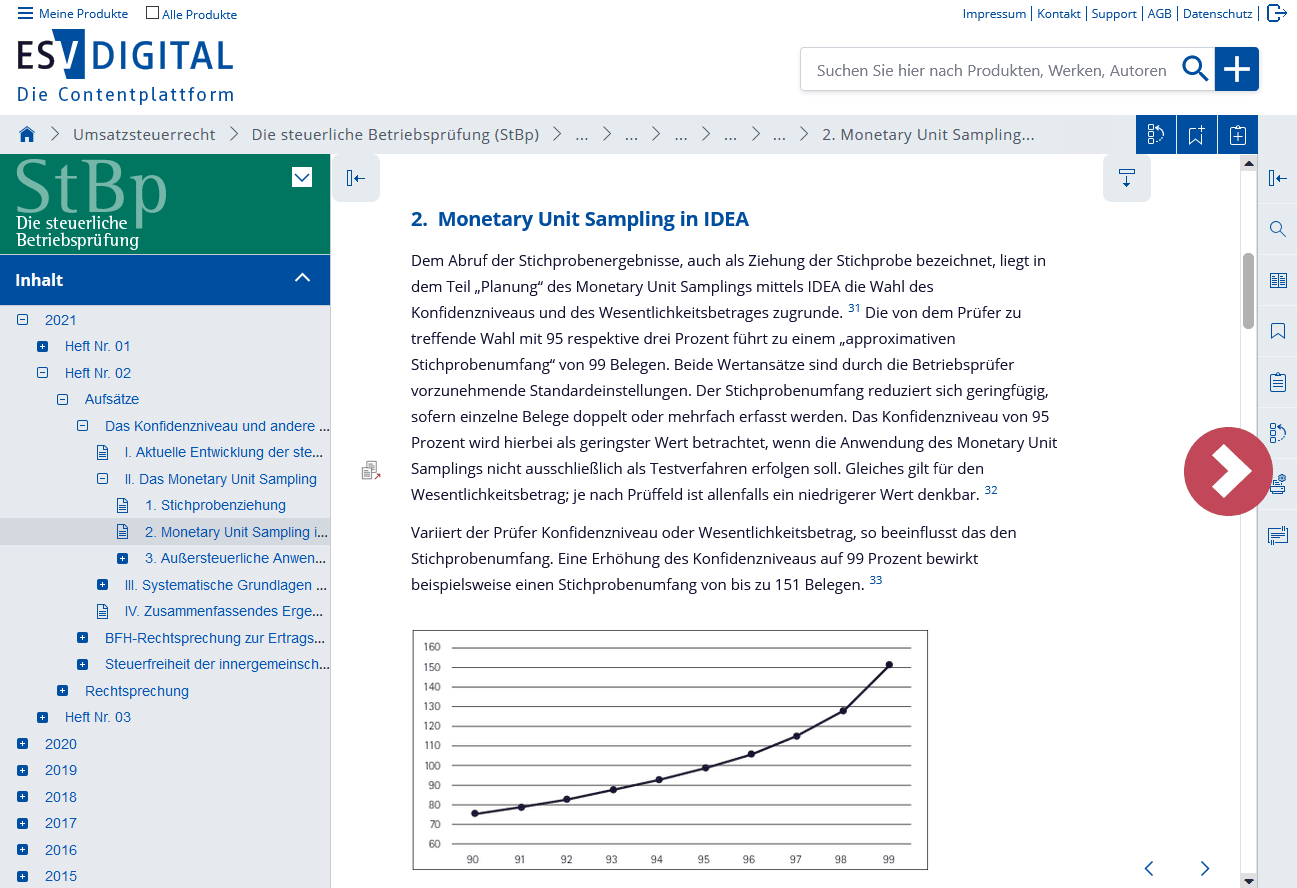Go to previous document with left chevron
This screenshot has width=1297, height=888.
(x=1149, y=868)
